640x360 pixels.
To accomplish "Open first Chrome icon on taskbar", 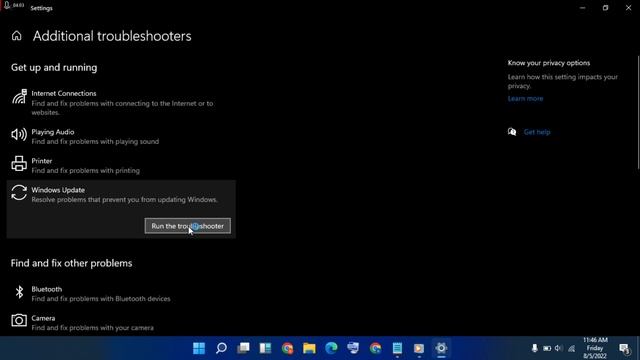I will [287, 348].
